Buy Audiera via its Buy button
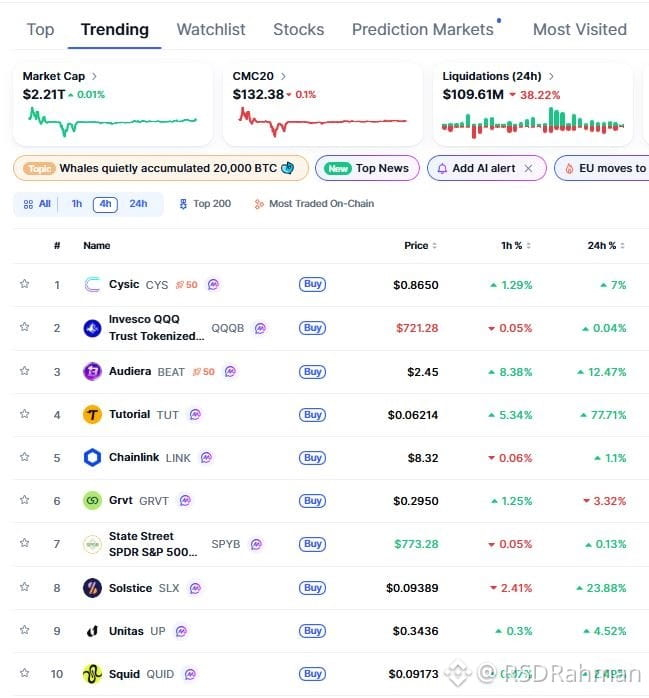Image resolution: width=649 pixels, height=698 pixels. [312, 372]
